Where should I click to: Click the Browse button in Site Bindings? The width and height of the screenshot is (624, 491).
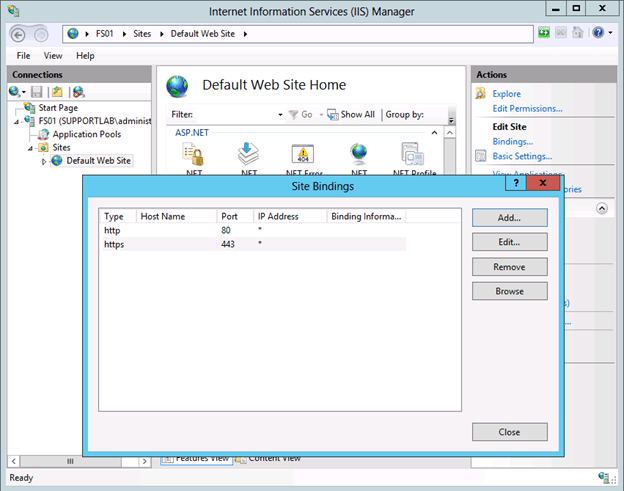[509, 291]
